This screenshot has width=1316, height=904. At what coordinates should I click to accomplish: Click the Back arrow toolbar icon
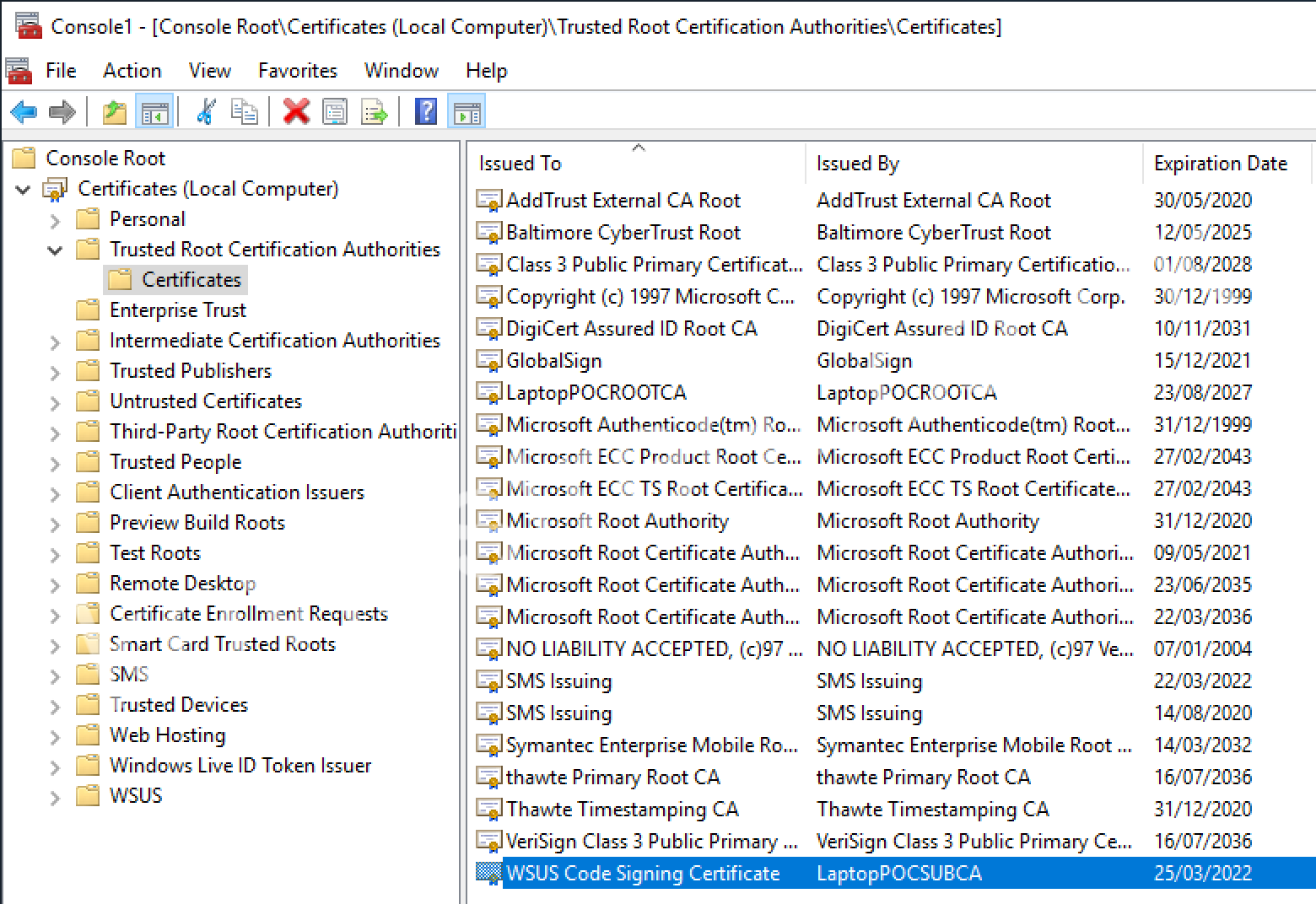coord(24,111)
